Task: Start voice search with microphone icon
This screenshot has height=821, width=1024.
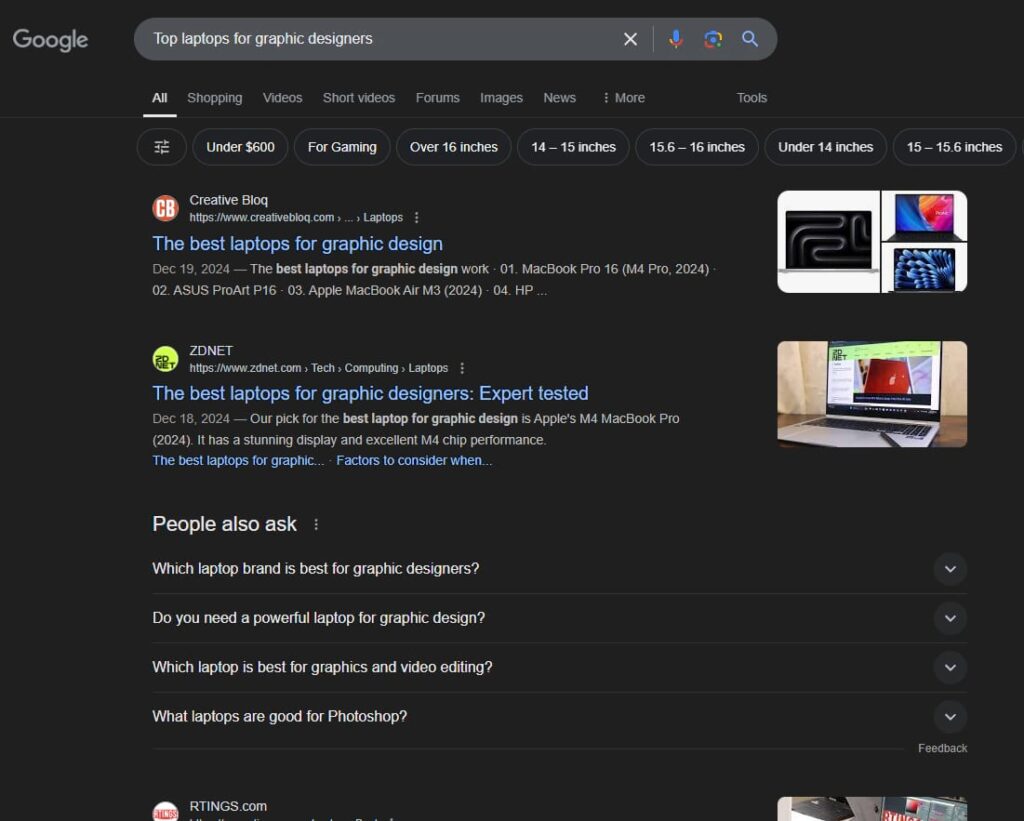Action: click(x=676, y=39)
